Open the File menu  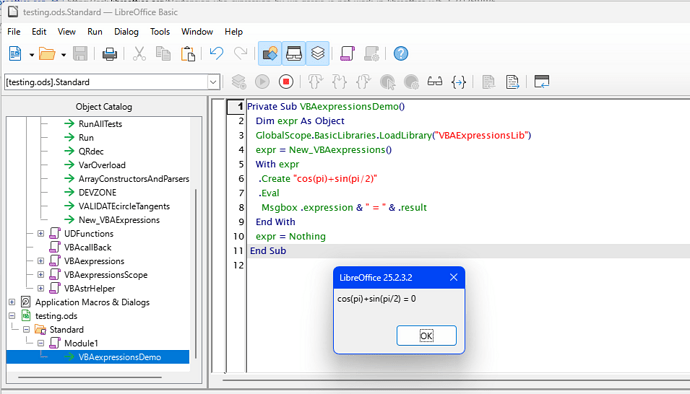tap(14, 32)
